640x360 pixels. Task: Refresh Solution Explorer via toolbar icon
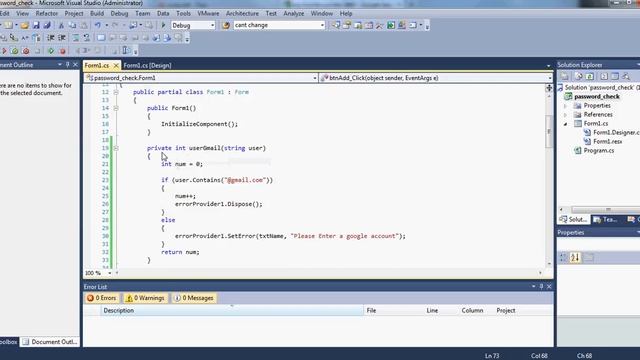590,76
